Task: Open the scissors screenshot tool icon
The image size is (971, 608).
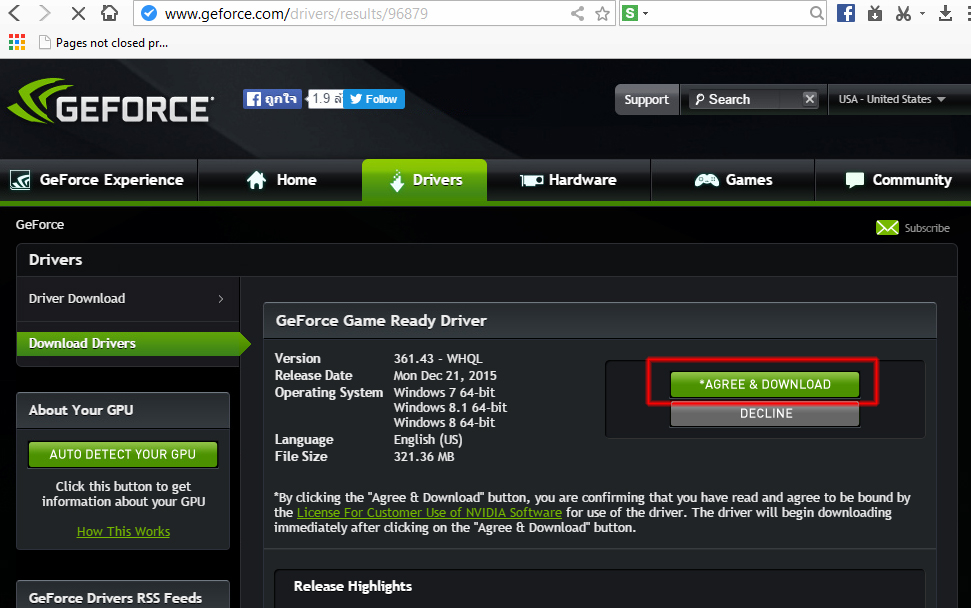Action: pos(904,13)
